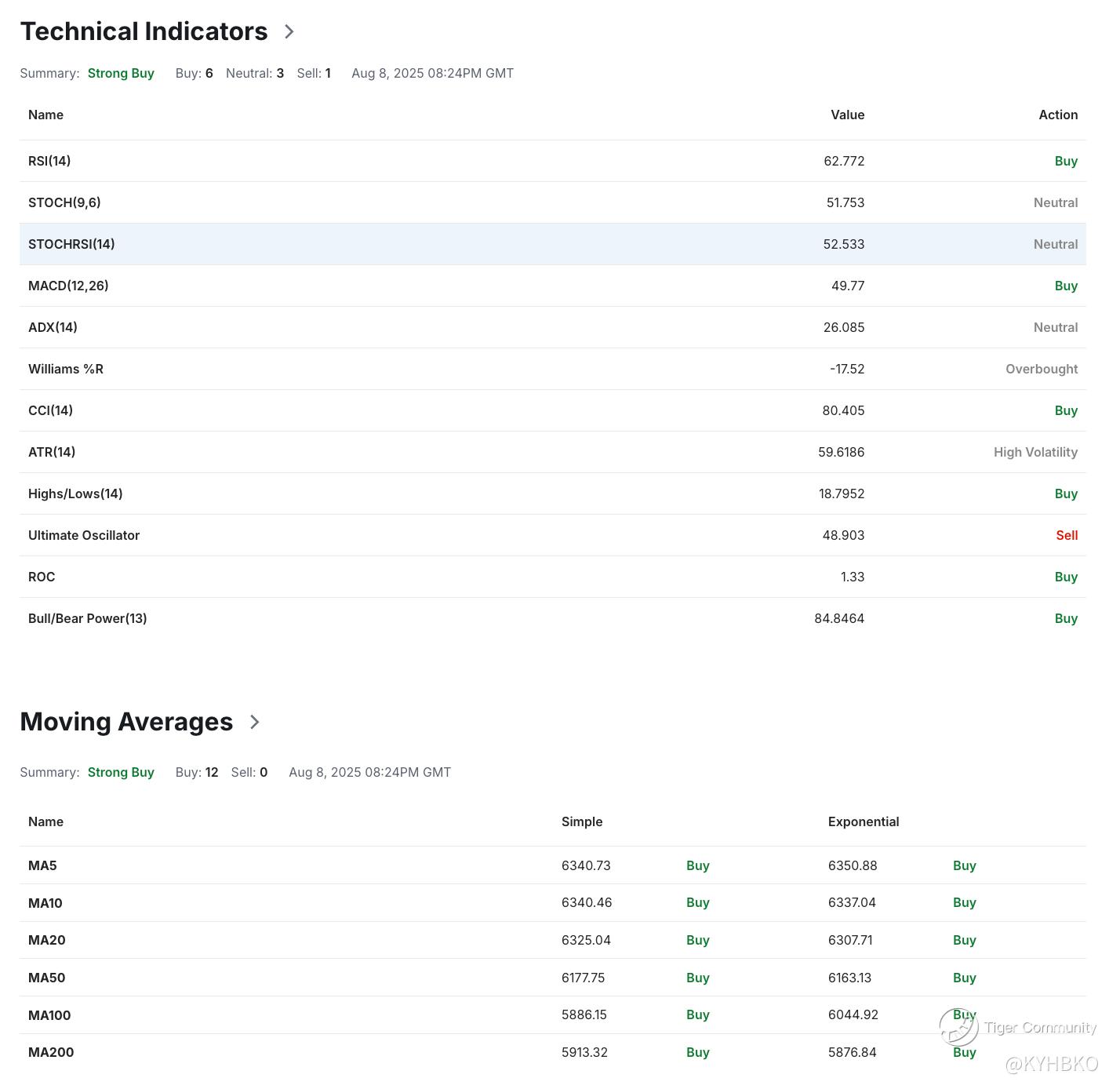The width and height of the screenshot is (1120, 1089).
Task: Click the Action column header
Action: pos(1057,115)
